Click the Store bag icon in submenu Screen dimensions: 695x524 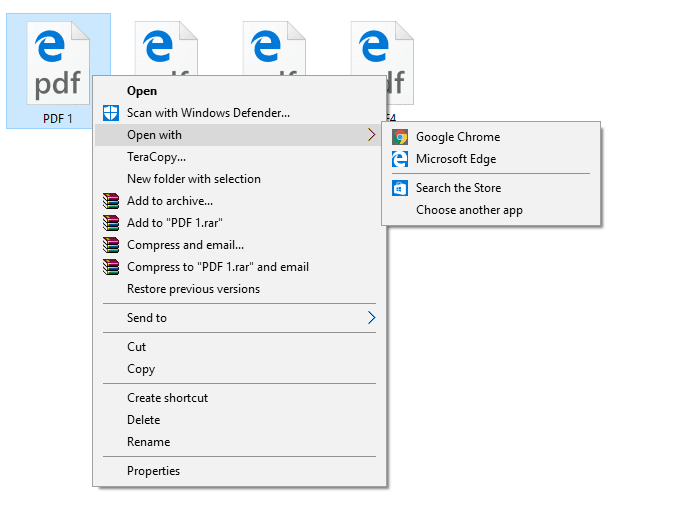[x=400, y=188]
